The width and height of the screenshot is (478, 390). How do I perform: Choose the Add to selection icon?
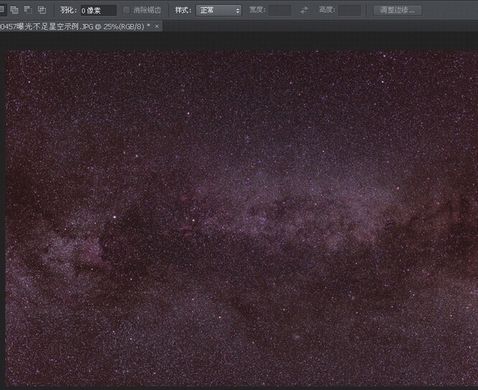(x=14, y=10)
